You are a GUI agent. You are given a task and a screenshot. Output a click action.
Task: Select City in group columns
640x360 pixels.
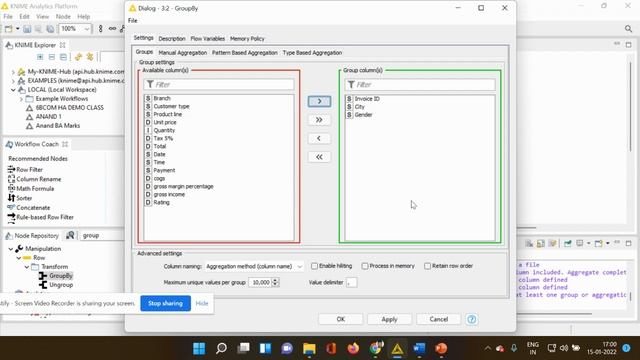[x=359, y=107]
